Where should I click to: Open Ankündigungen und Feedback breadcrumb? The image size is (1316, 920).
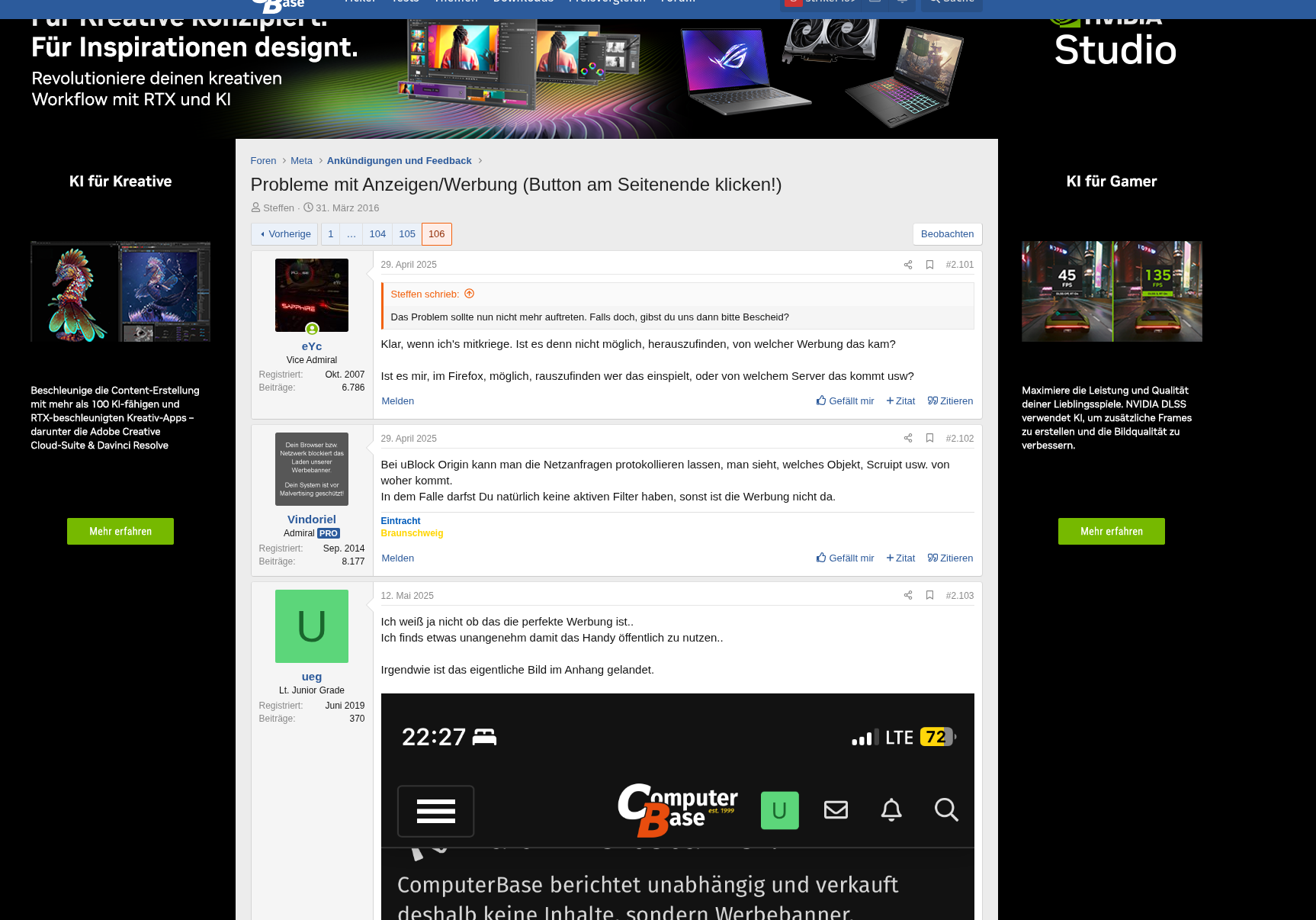[399, 161]
